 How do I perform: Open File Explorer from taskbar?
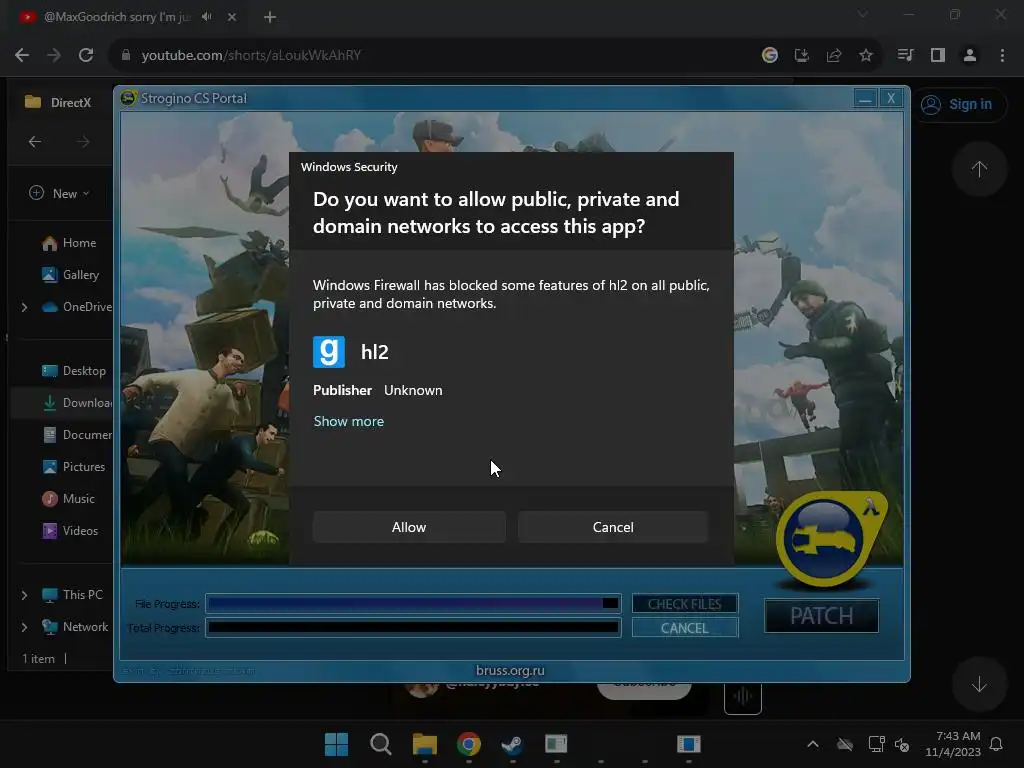[x=424, y=744]
